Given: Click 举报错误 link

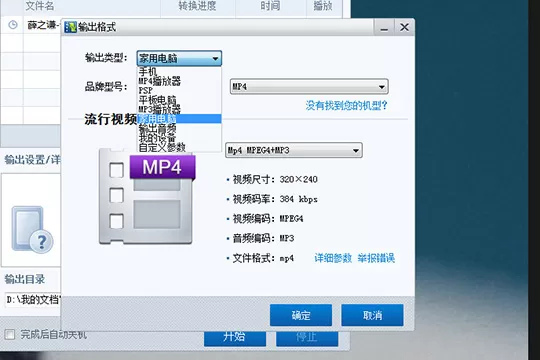Looking at the screenshot, I should pyautogui.click(x=376, y=258).
